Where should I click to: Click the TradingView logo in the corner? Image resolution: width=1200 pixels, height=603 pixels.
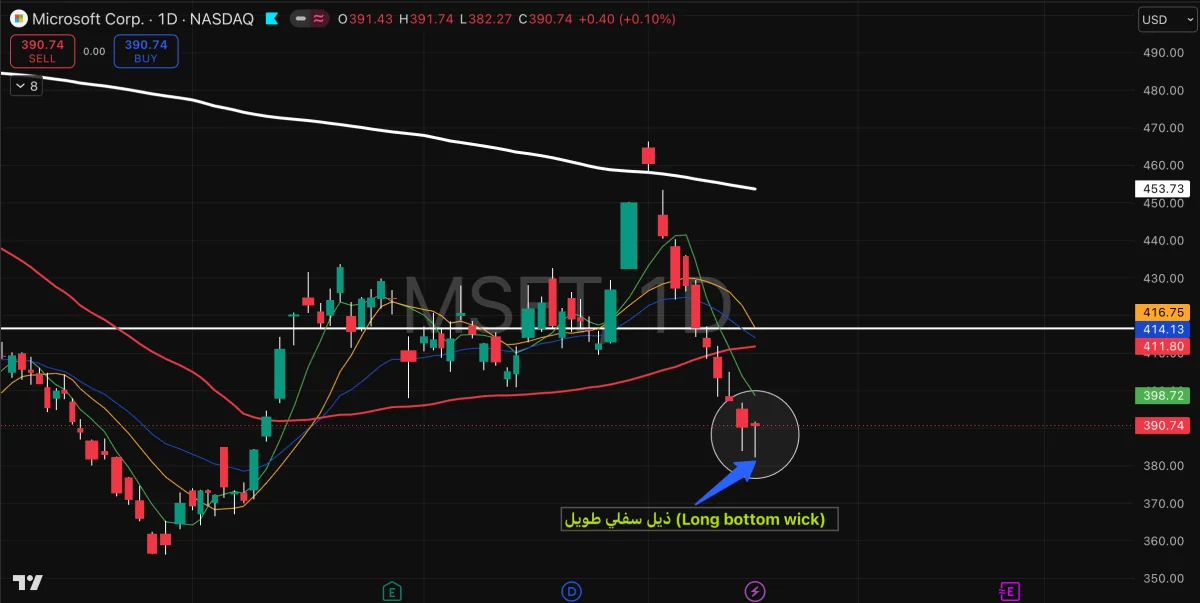click(x=27, y=583)
